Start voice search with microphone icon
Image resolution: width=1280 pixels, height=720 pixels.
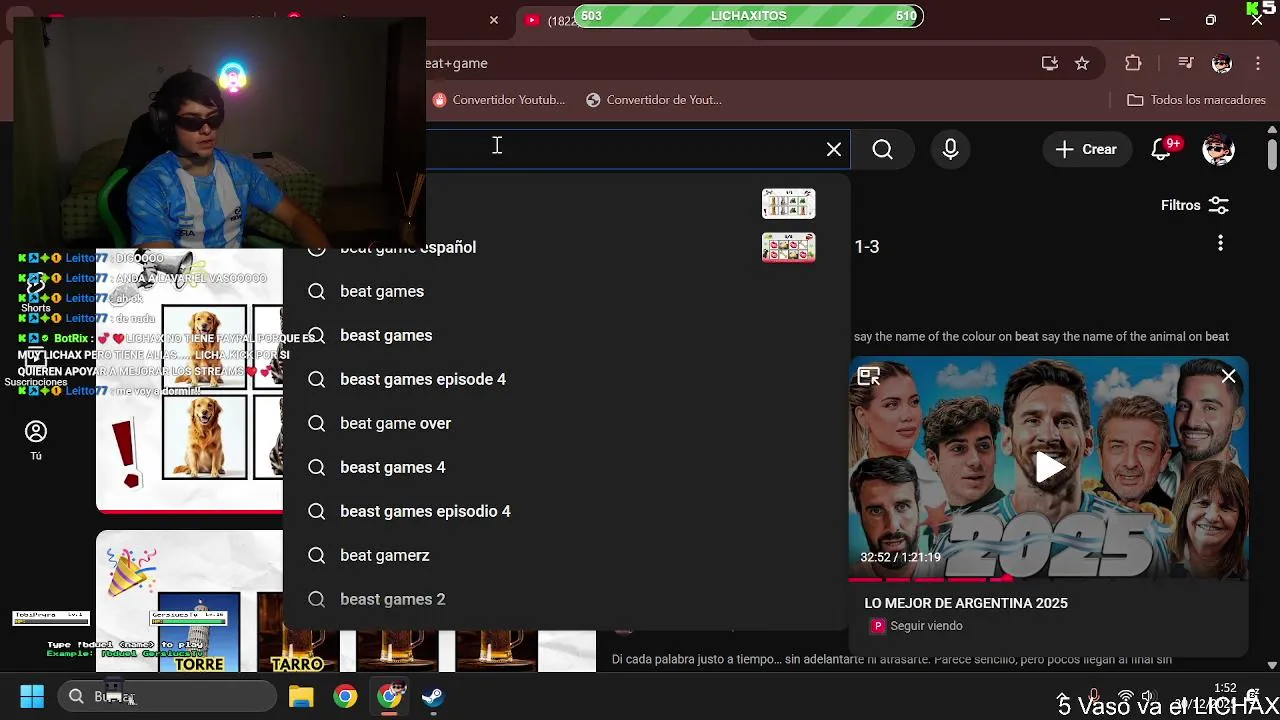[x=951, y=149]
